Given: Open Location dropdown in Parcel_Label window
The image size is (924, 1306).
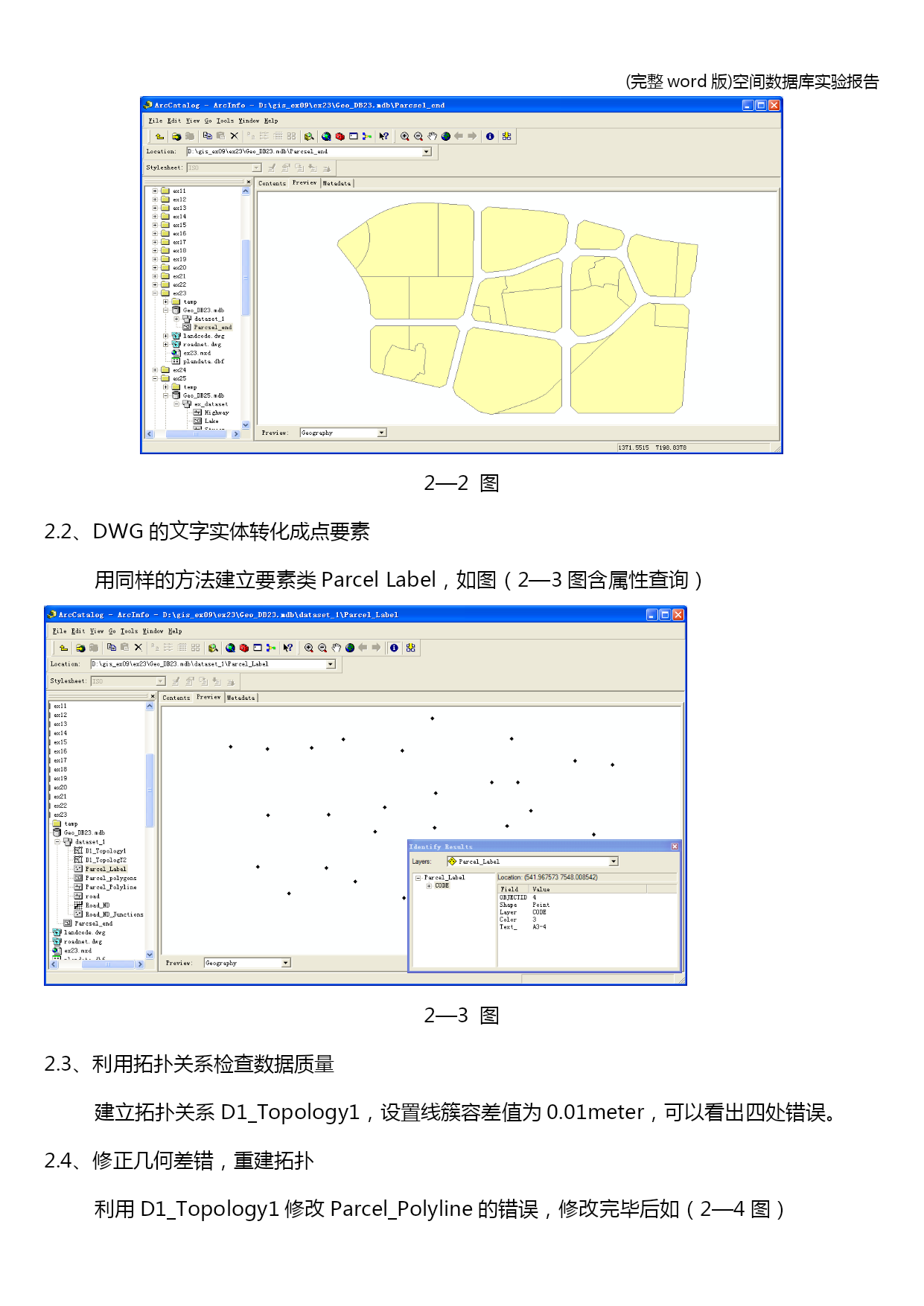Looking at the screenshot, I should coord(331,664).
